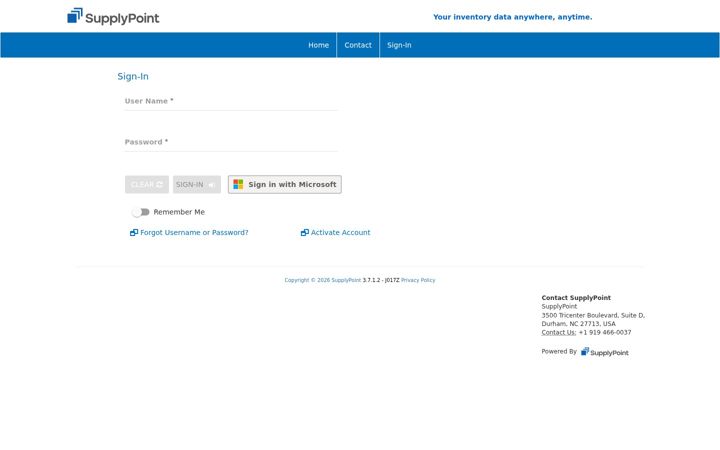Click the Contact Us link in the footer
Screen dimensions: 720x450
pyautogui.click(x=558, y=332)
